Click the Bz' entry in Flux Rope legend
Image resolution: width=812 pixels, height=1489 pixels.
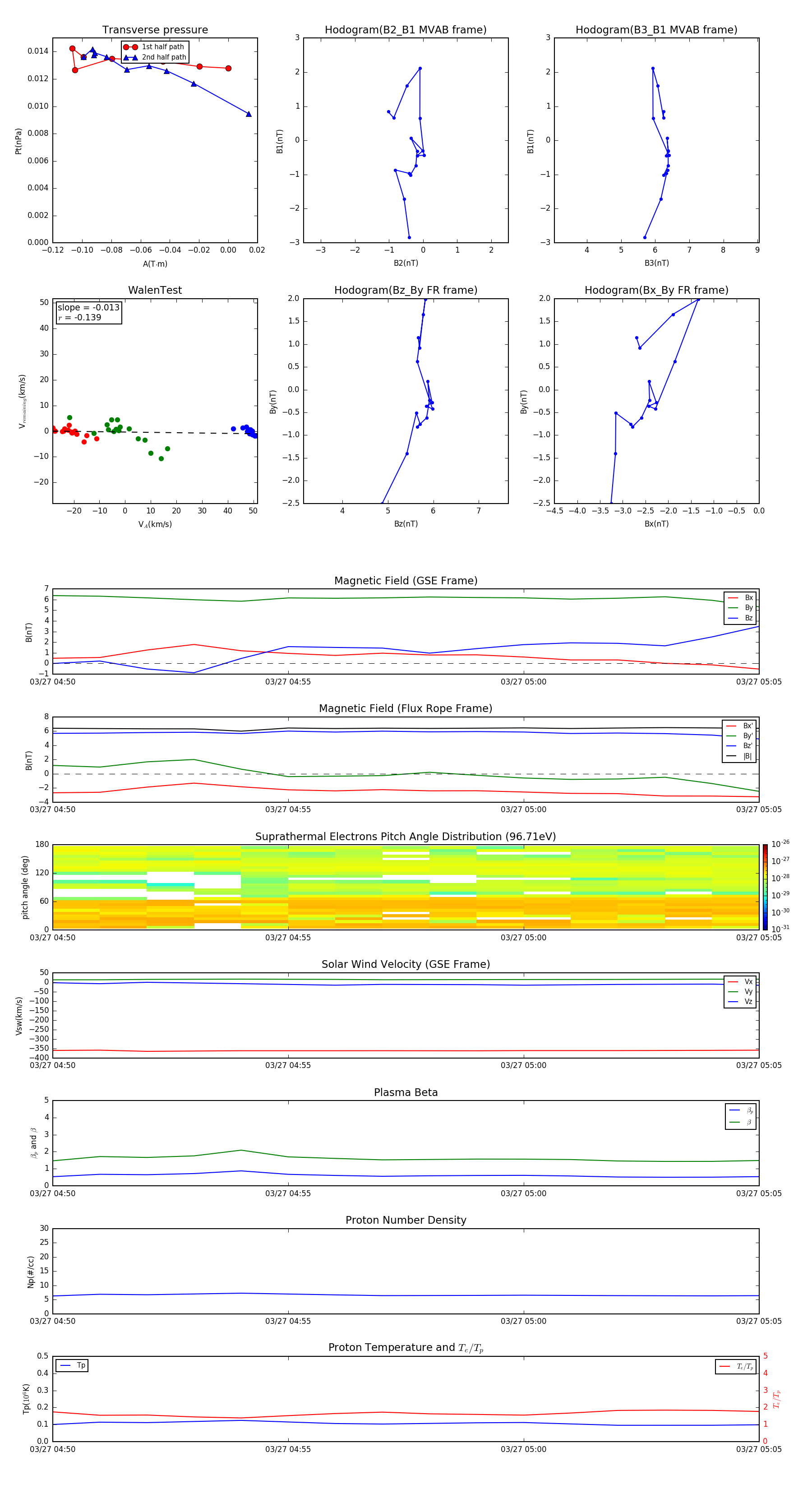[739, 746]
